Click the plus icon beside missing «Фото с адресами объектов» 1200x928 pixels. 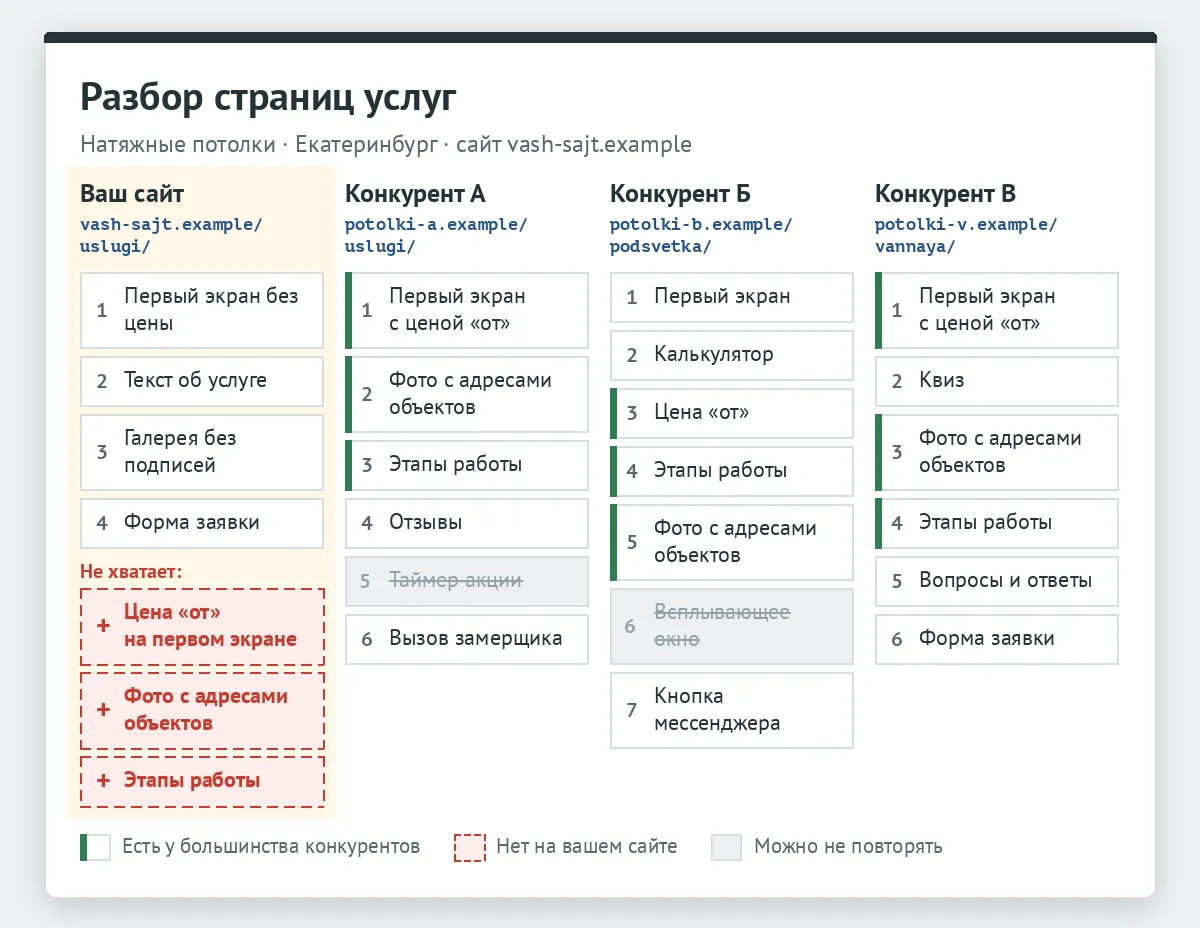pyautogui.click(x=103, y=710)
